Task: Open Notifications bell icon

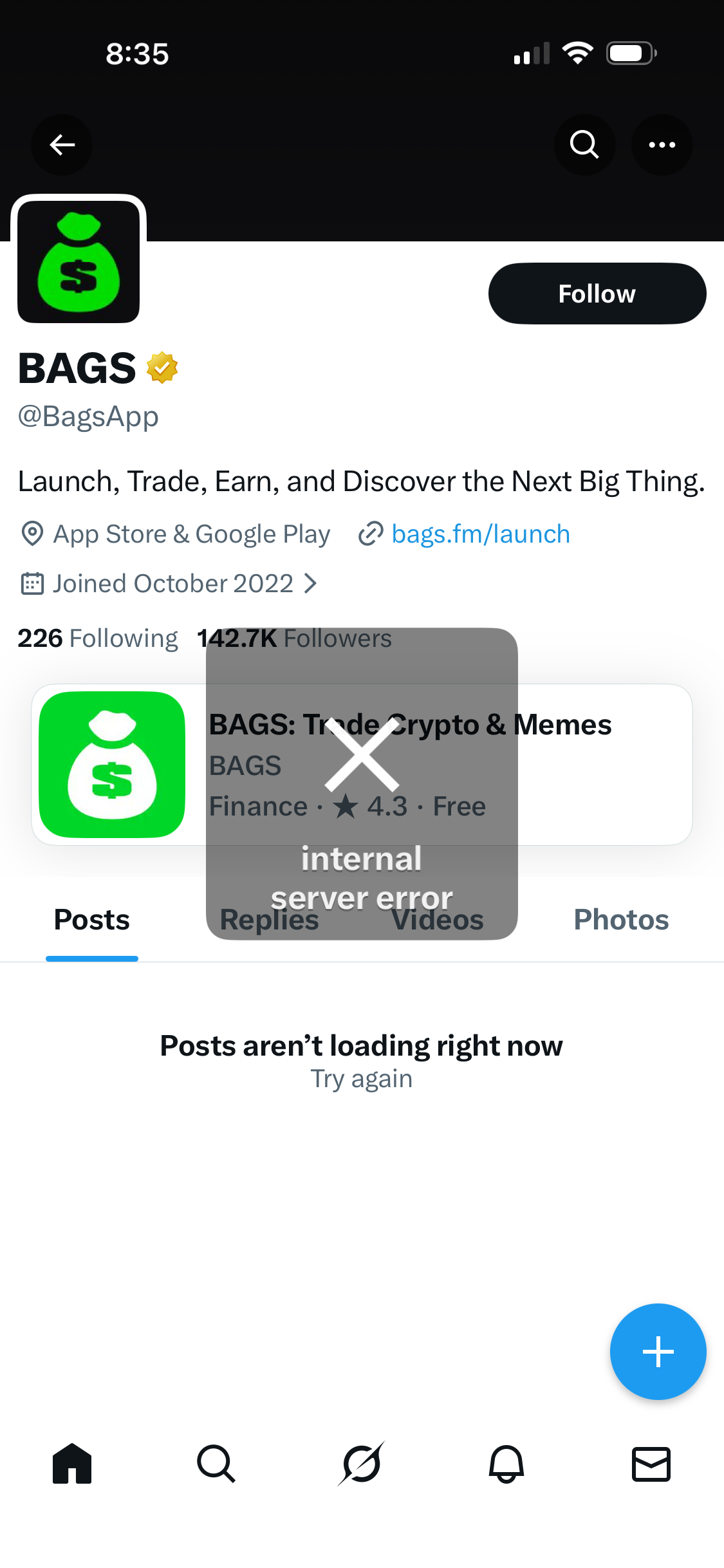Action: pos(506,1464)
